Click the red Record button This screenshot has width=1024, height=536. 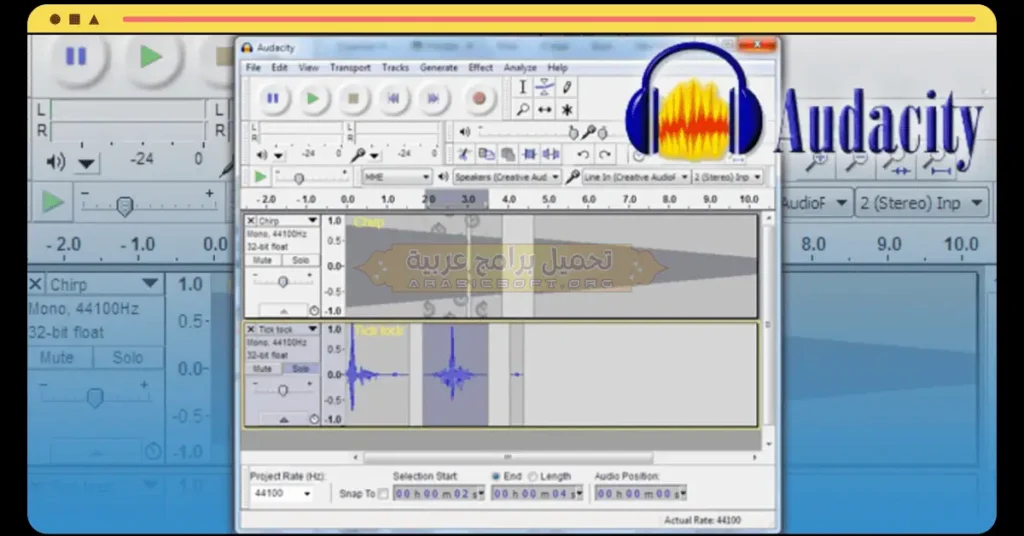coord(479,99)
